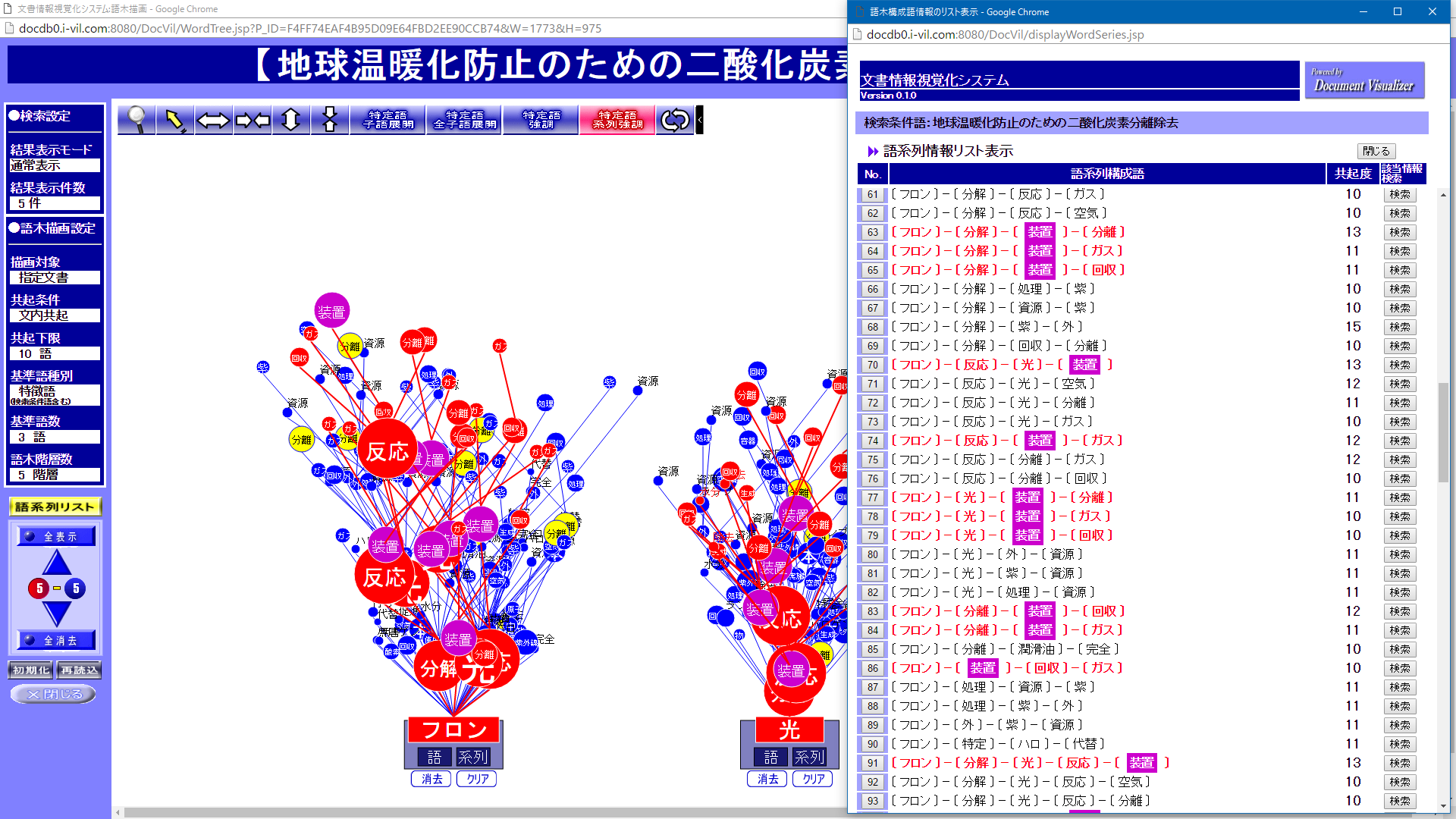Click the 全表示 button
This screenshot has width=1456, height=819.
tap(57, 536)
